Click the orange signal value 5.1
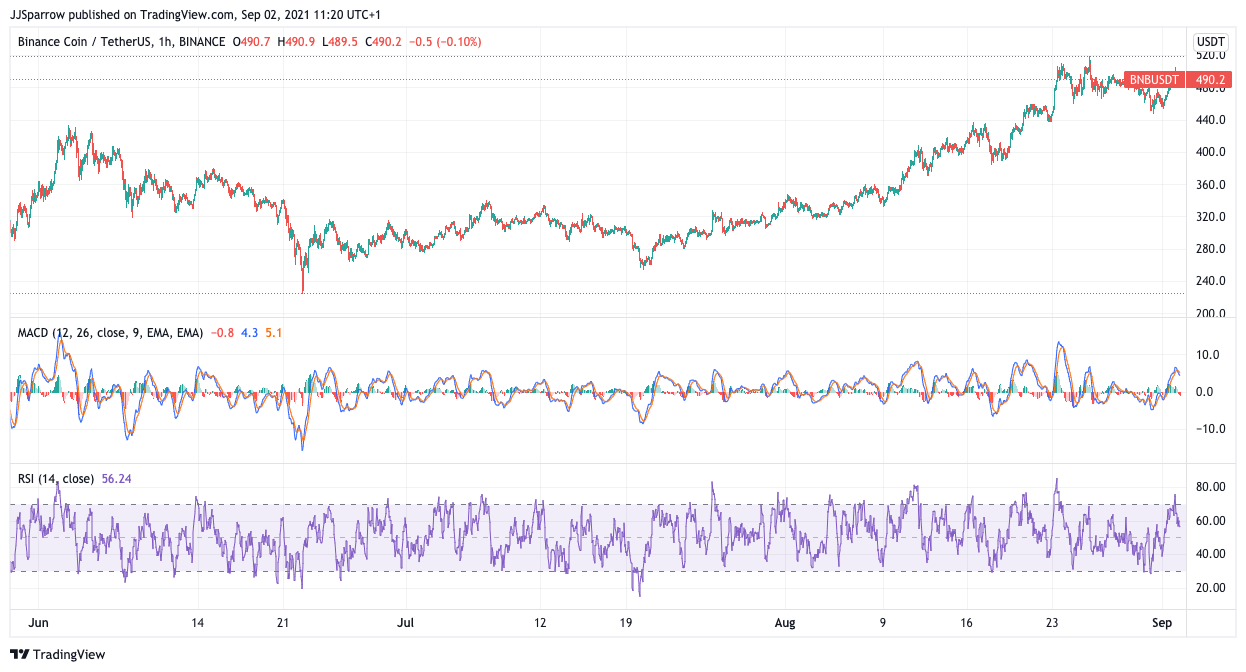The image size is (1246, 672). [x=274, y=333]
